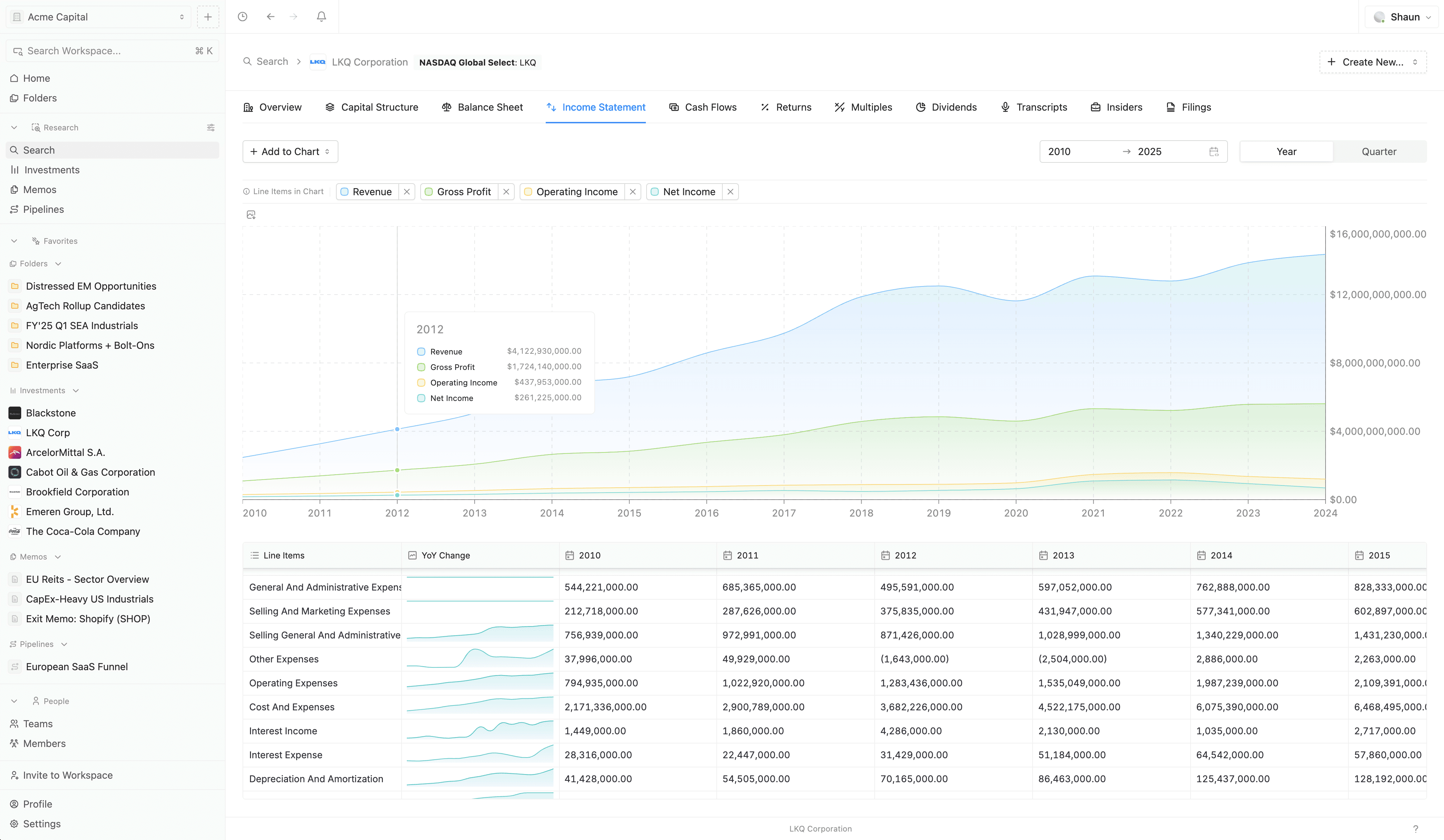Remove the Net Income chart chip
The width and height of the screenshot is (1444, 840).
coord(730,192)
